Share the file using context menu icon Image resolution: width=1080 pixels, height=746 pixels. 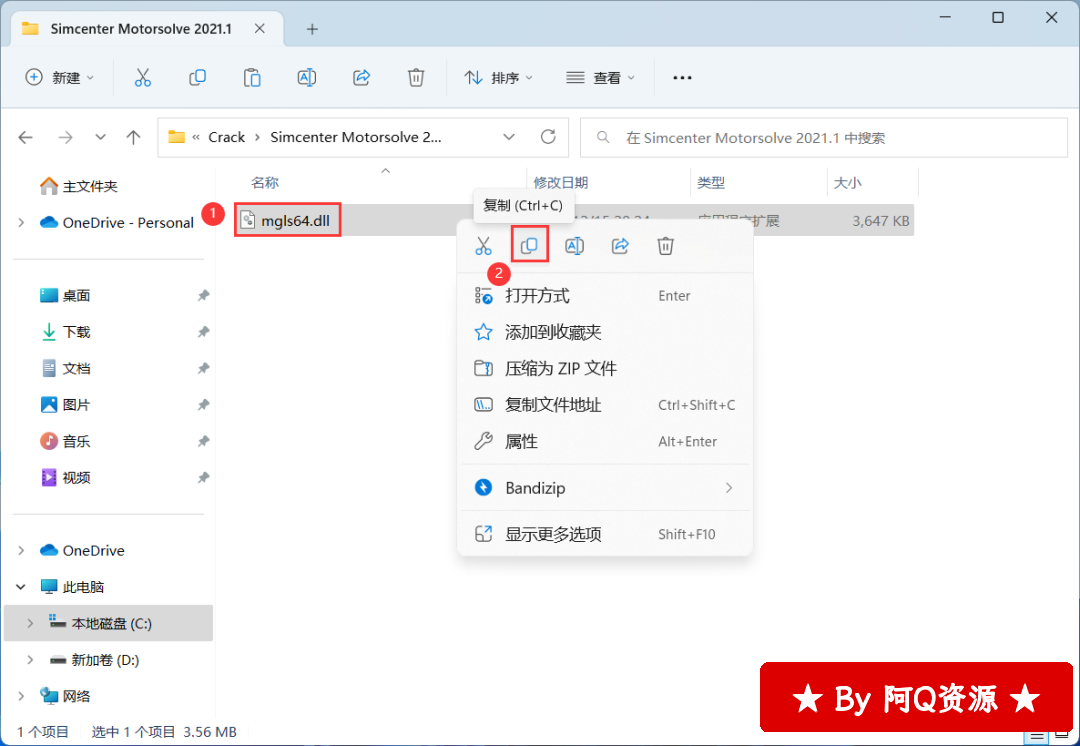(620, 245)
